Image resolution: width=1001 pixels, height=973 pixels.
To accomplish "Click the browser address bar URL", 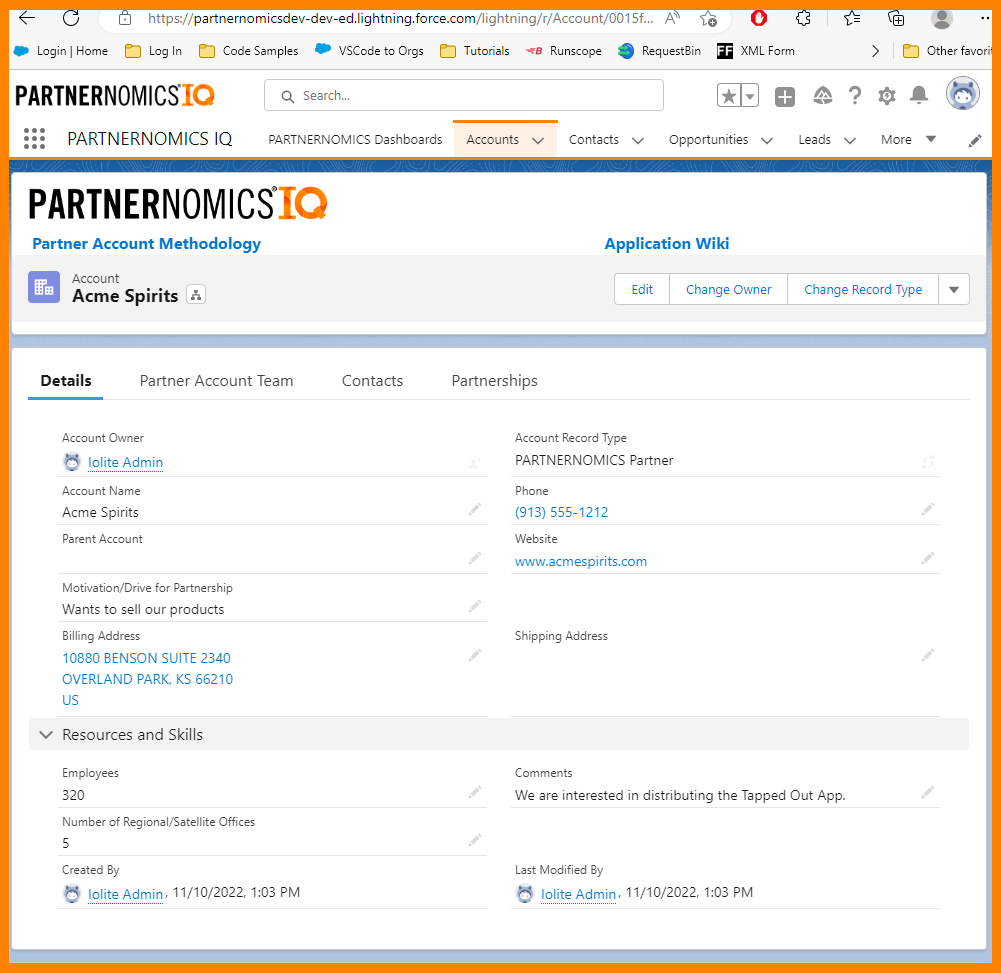I will 400,19.
